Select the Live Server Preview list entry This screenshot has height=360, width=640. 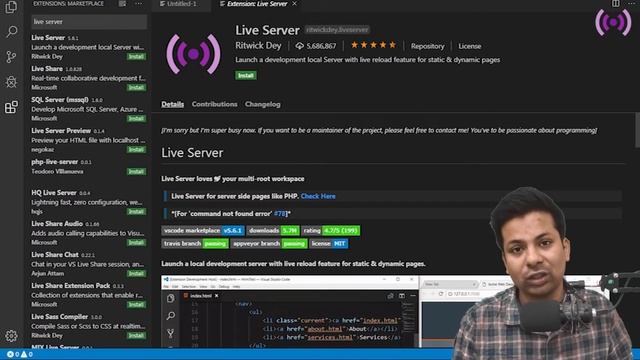click(x=88, y=140)
